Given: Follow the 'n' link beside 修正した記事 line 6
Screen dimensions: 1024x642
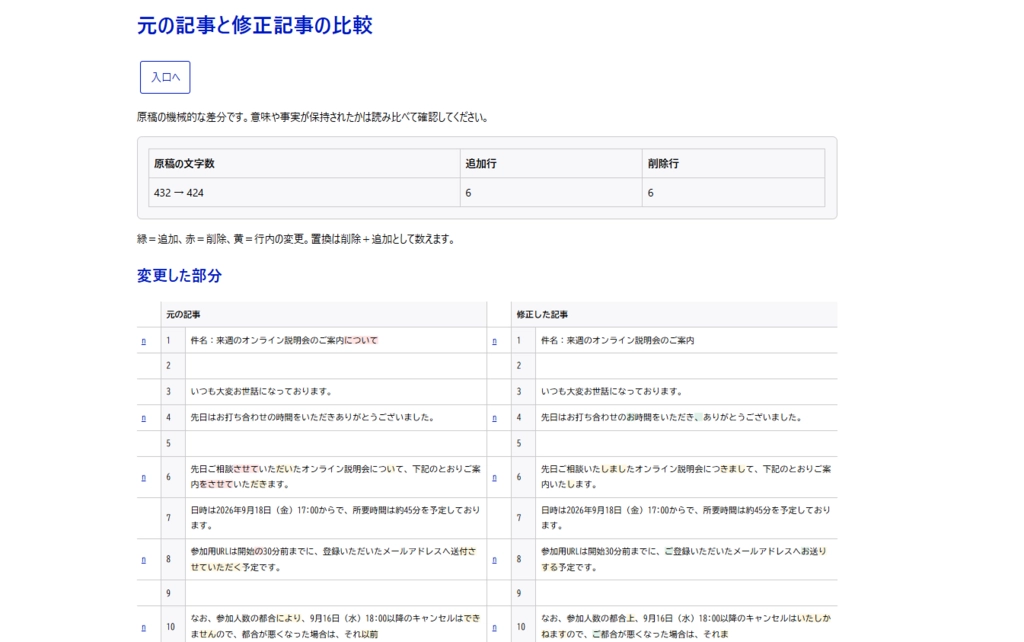Looking at the screenshot, I should [x=494, y=478].
